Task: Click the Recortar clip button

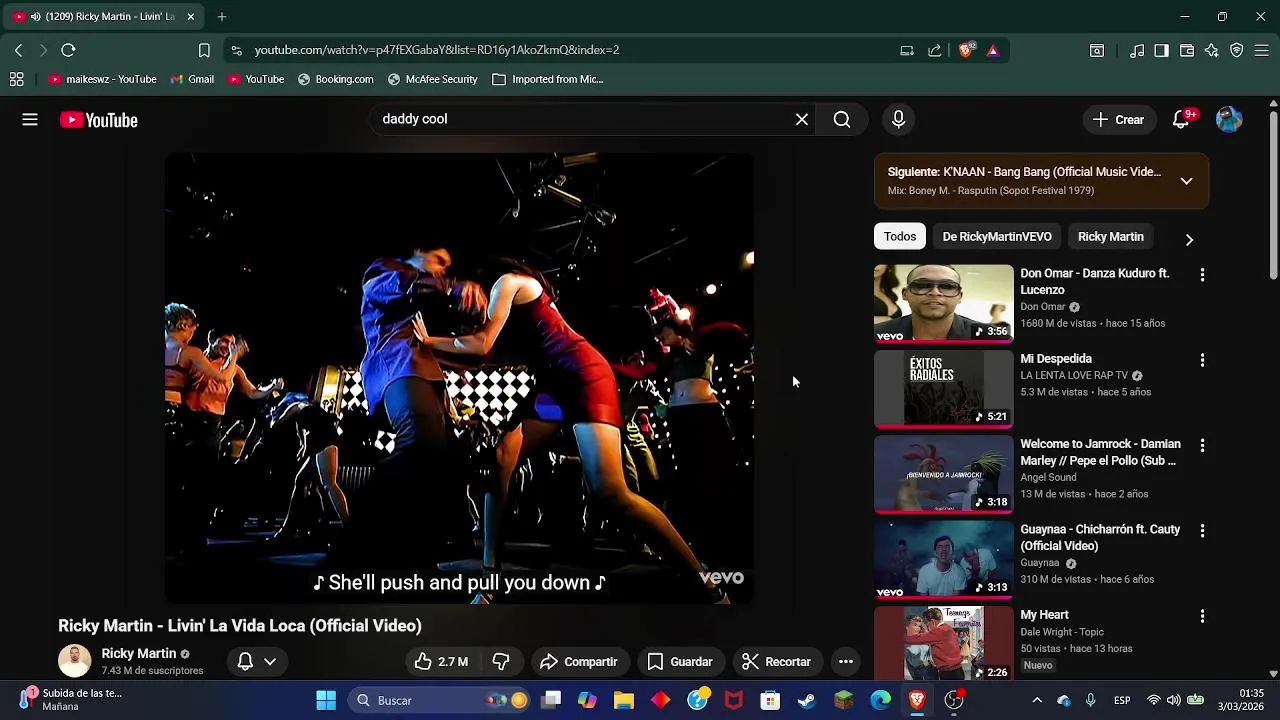Action: click(776, 662)
